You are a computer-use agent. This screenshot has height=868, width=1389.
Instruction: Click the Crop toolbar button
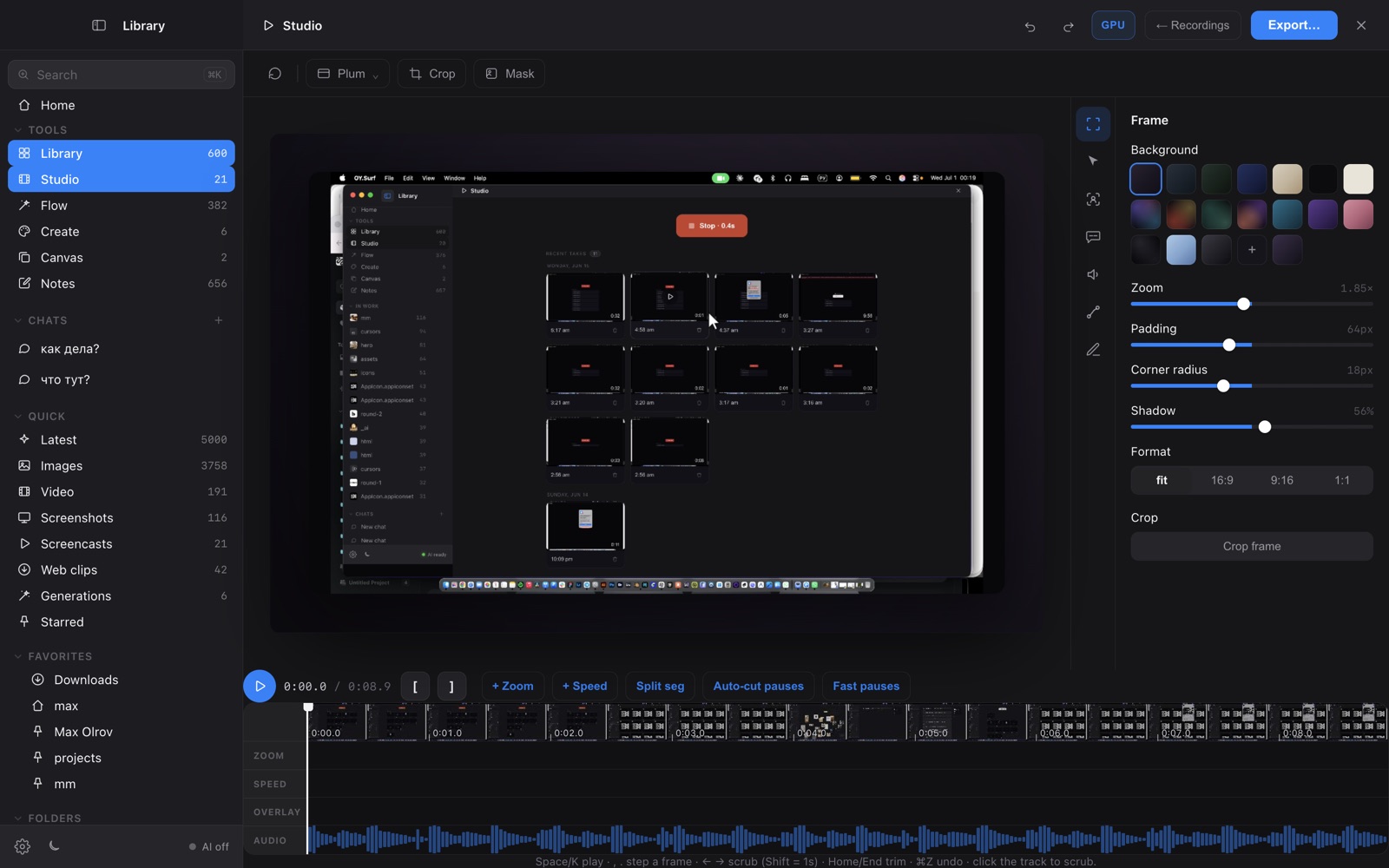pyautogui.click(x=432, y=74)
